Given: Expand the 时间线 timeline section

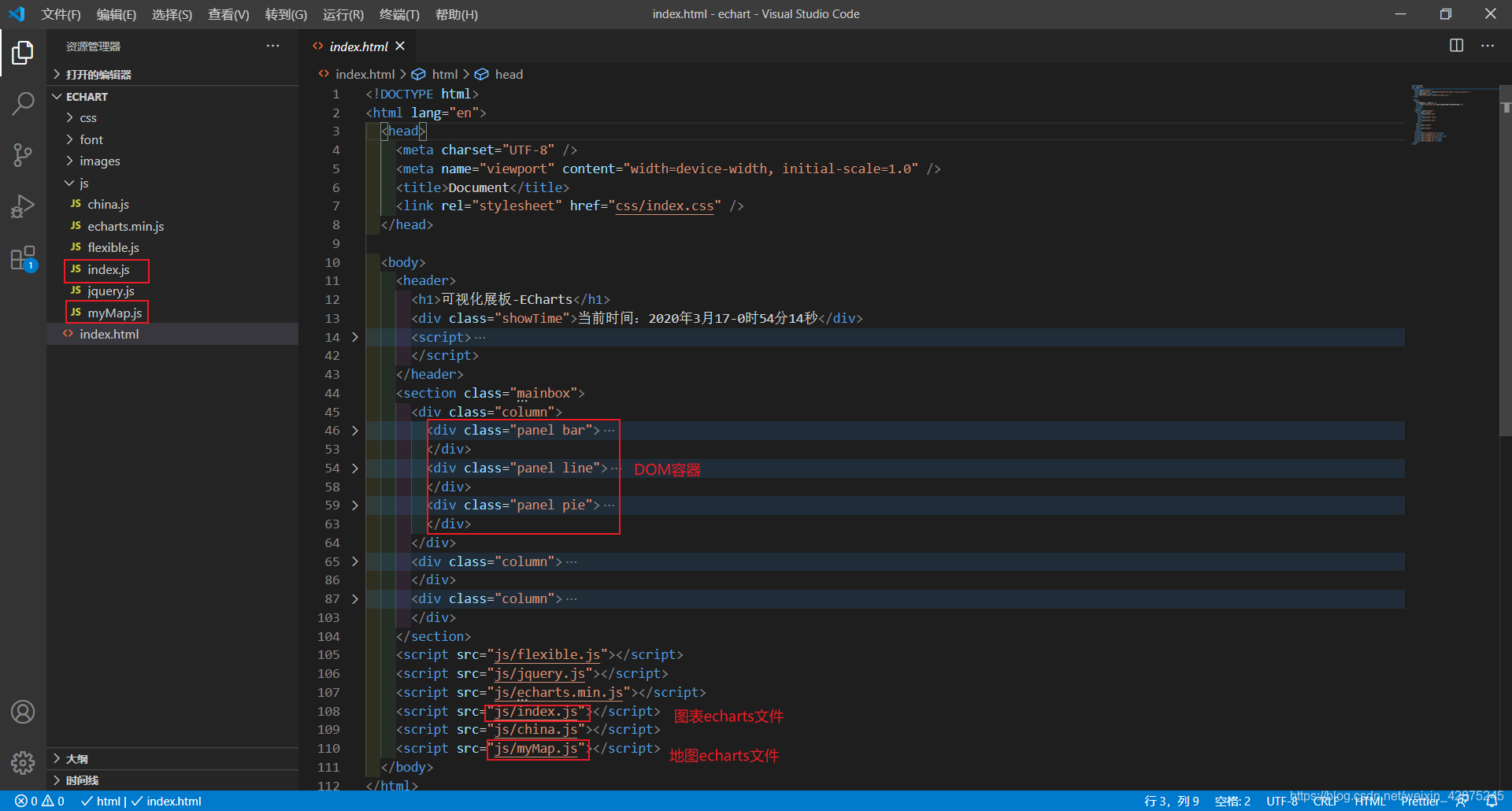Looking at the screenshot, I should tap(172, 780).
